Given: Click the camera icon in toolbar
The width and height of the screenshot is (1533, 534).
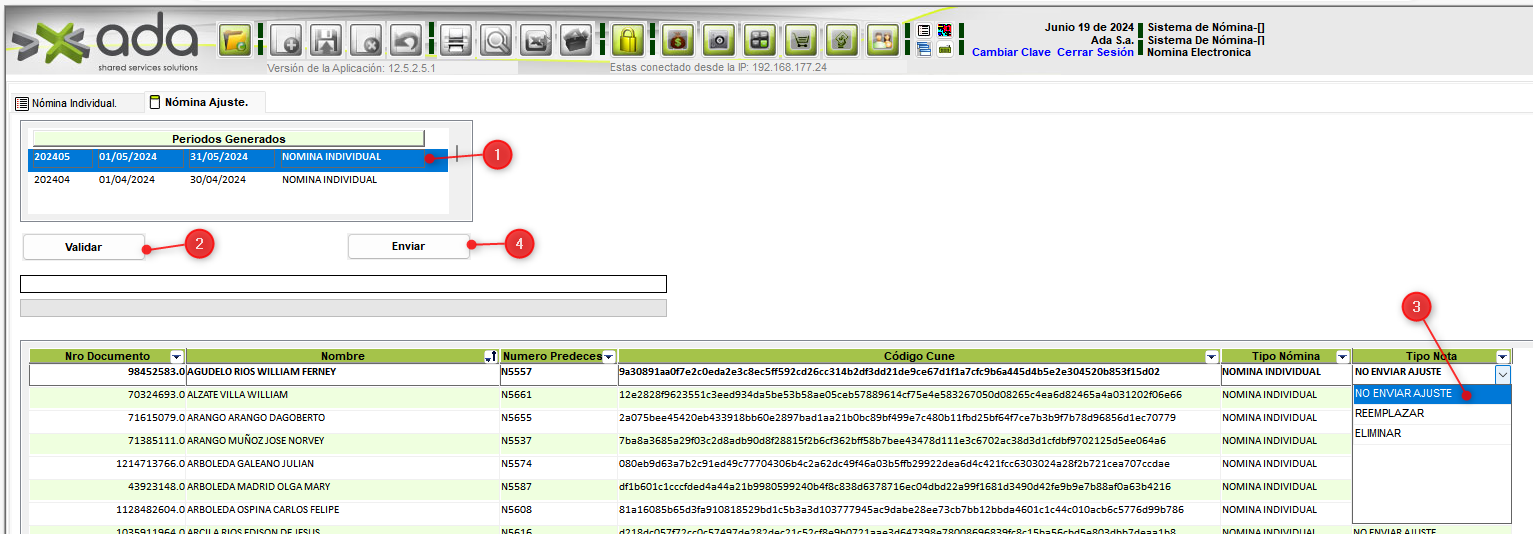Looking at the screenshot, I should [x=718, y=41].
